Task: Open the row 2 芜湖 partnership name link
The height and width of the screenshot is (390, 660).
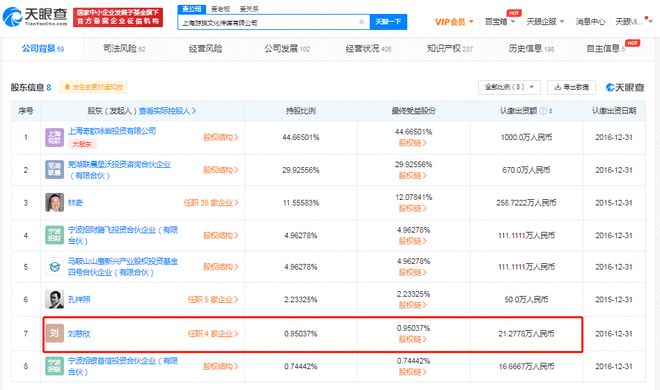Action: tap(119, 170)
